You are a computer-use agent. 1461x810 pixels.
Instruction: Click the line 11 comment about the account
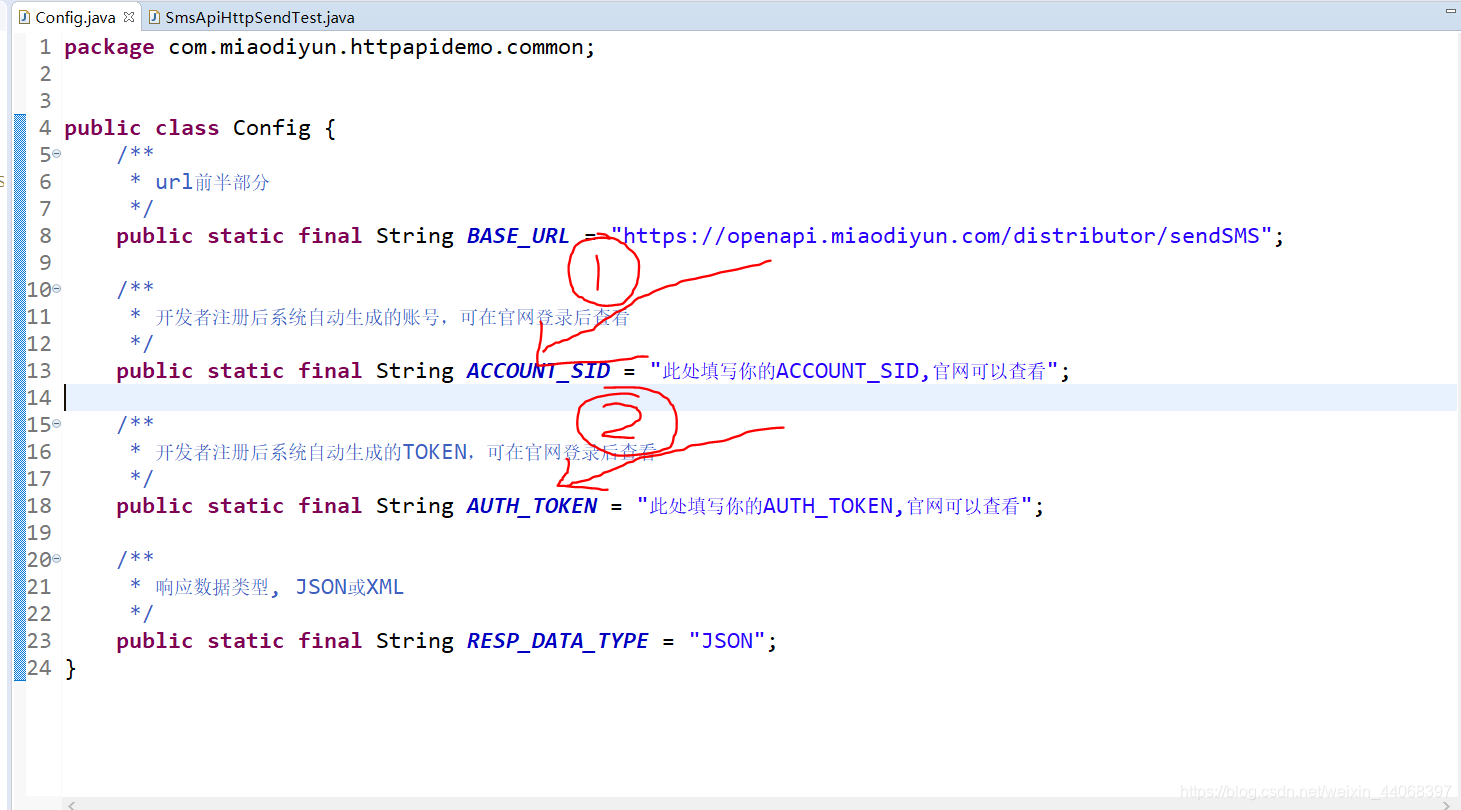tap(392, 317)
